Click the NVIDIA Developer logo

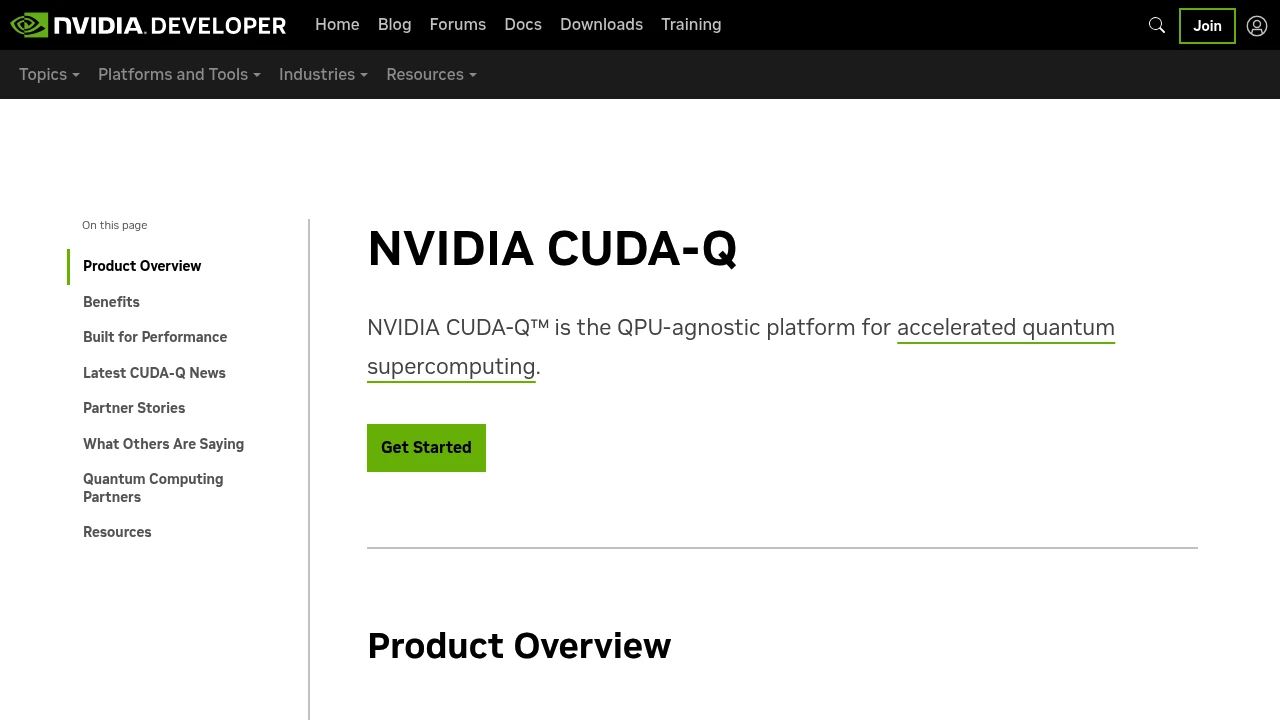148,25
